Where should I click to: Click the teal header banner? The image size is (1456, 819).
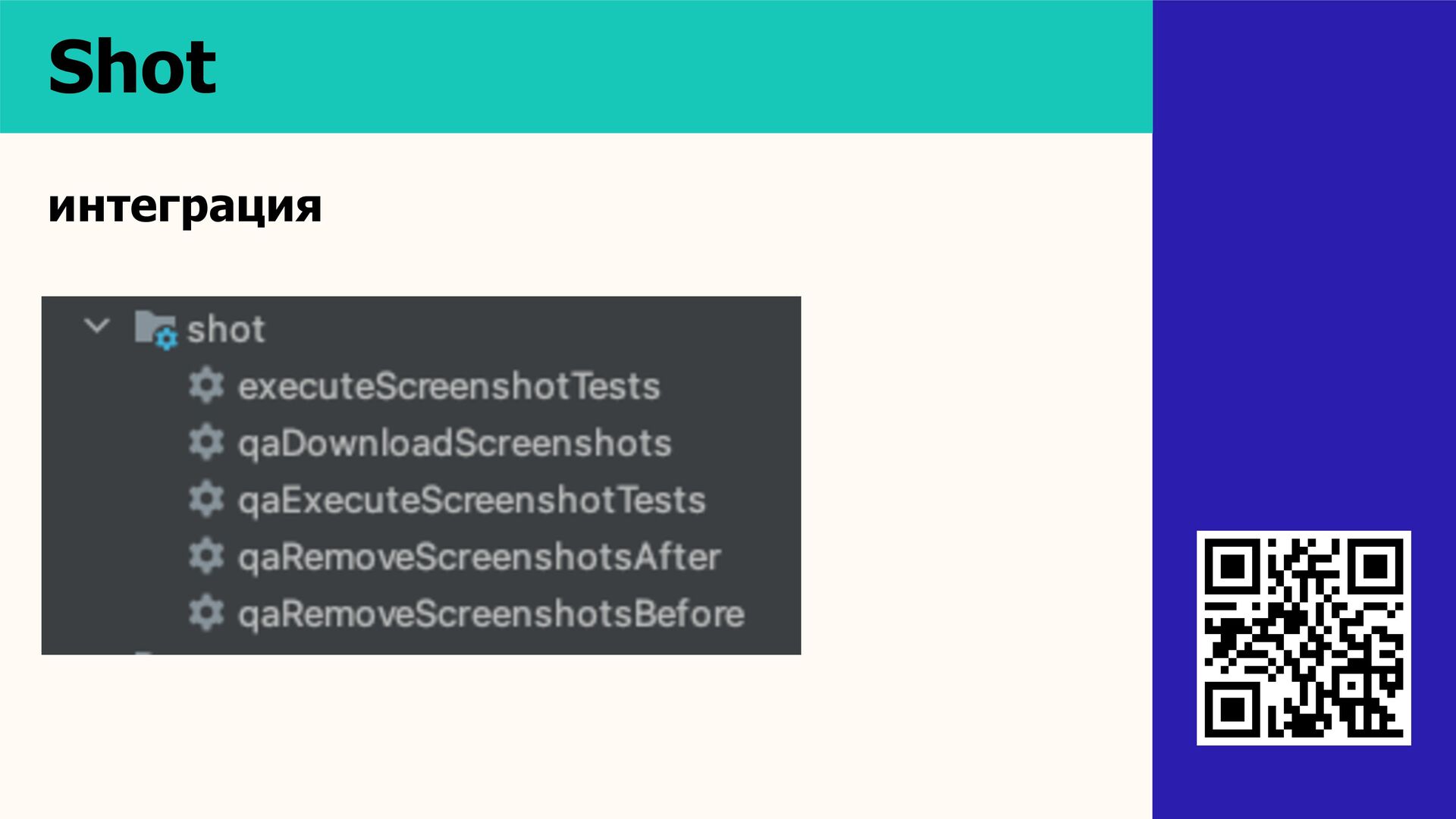tap(576, 67)
